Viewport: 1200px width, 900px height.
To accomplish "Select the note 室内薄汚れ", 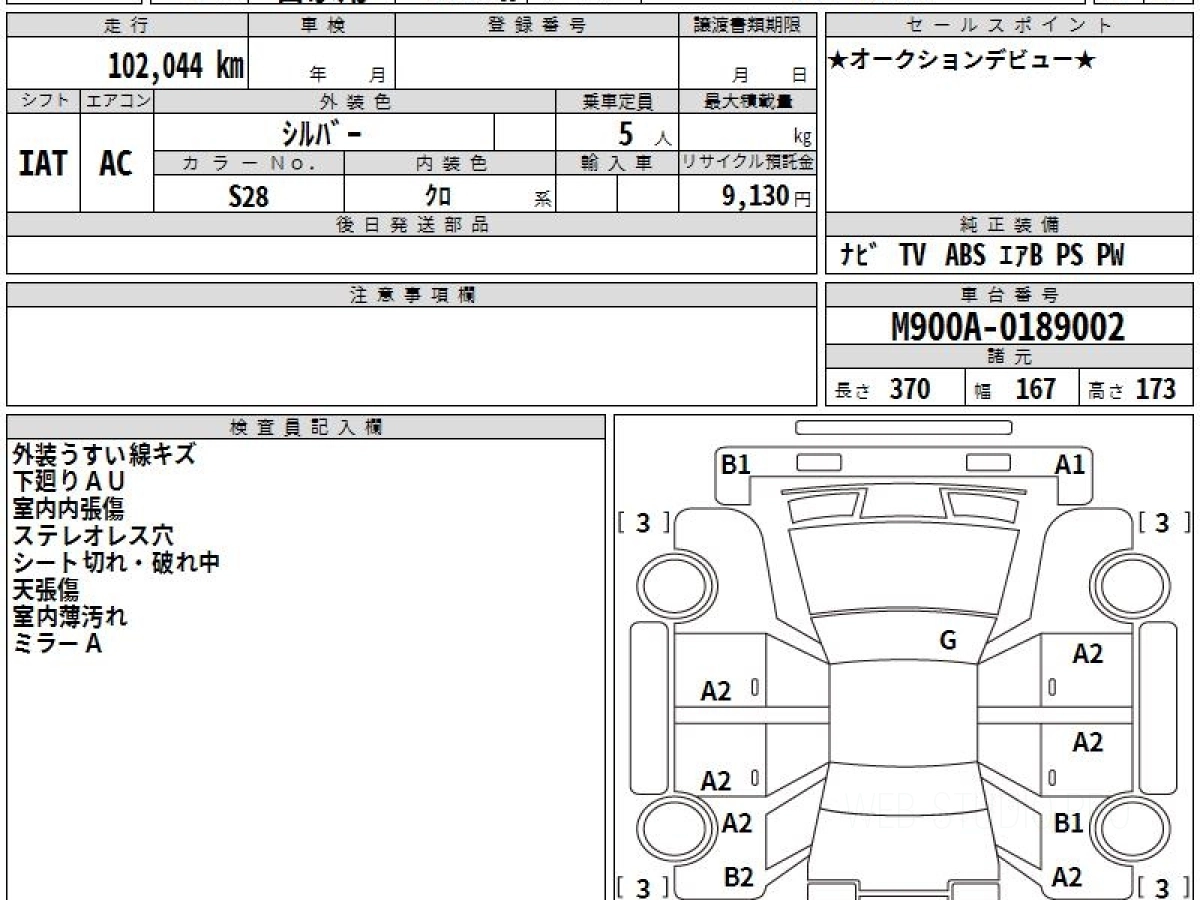I will tap(70, 616).
